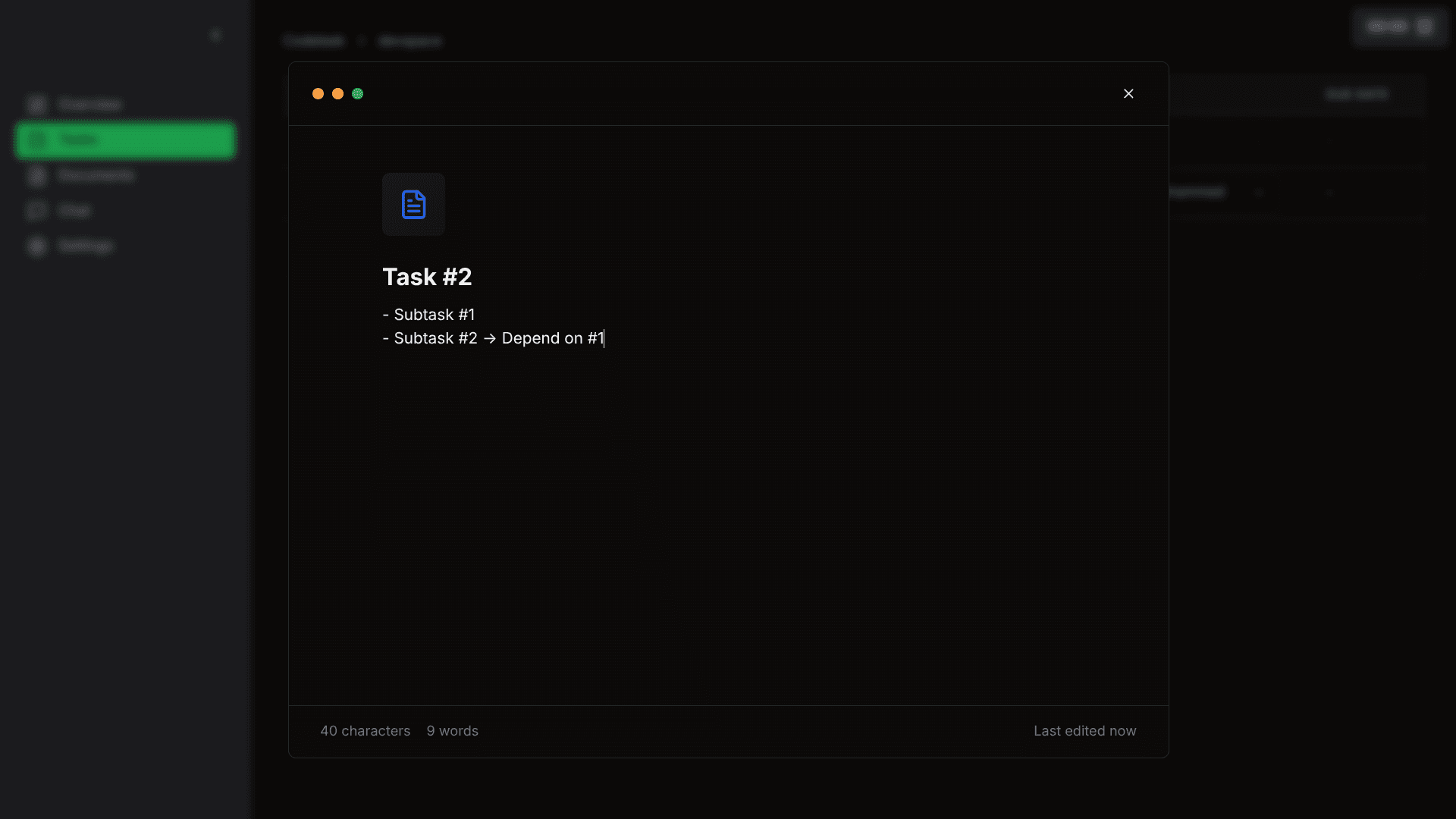Screen dimensions: 1456x819
Task: Click the Last edited now label
Action: point(1084,730)
